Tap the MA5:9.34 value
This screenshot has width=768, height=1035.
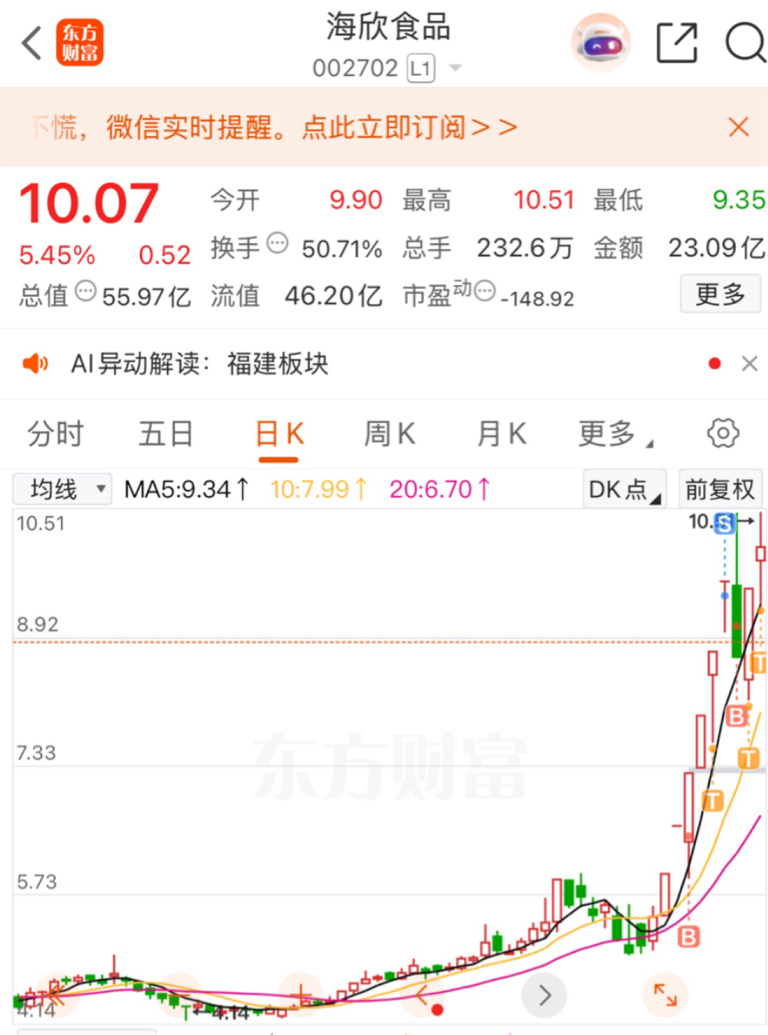point(187,489)
